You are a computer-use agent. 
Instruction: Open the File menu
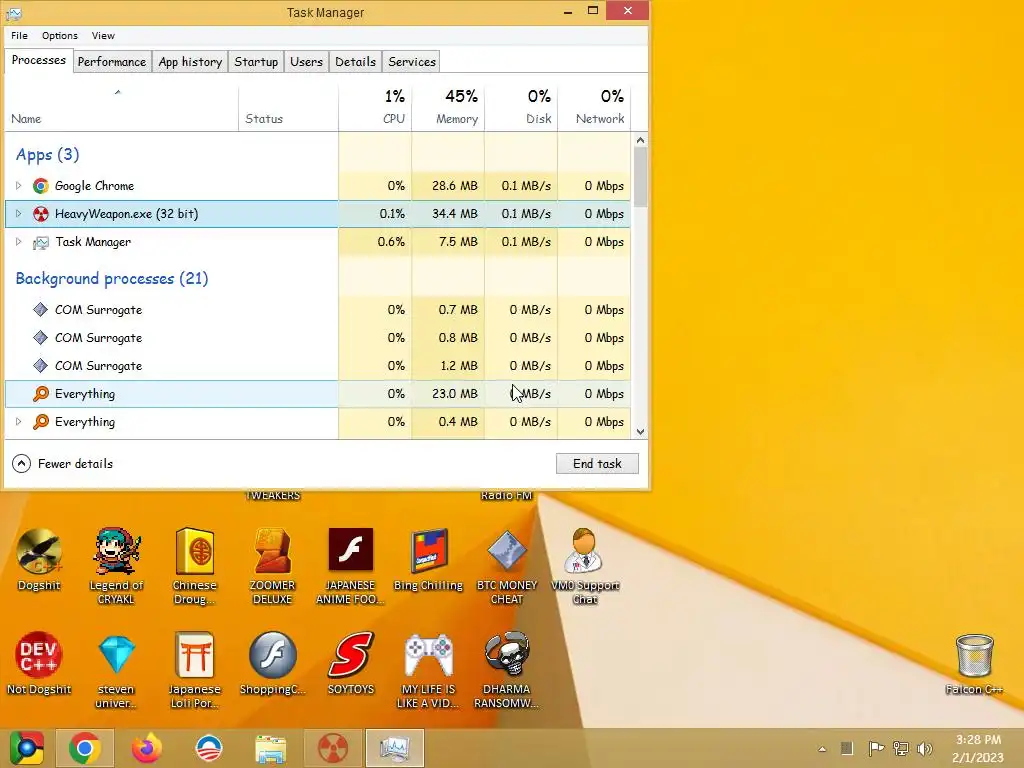(x=20, y=36)
